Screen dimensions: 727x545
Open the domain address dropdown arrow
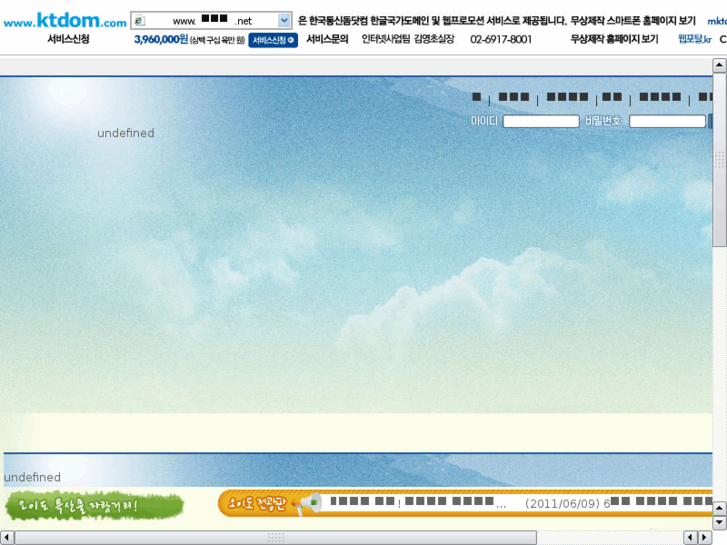click(284, 20)
